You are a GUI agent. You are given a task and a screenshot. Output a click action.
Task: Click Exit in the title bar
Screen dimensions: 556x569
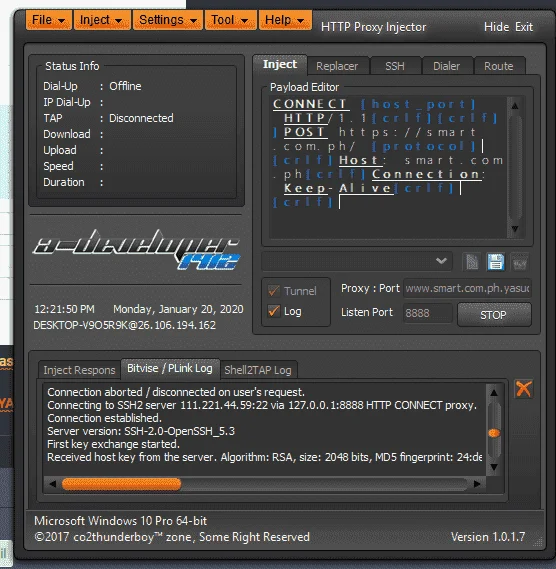click(x=524, y=27)
